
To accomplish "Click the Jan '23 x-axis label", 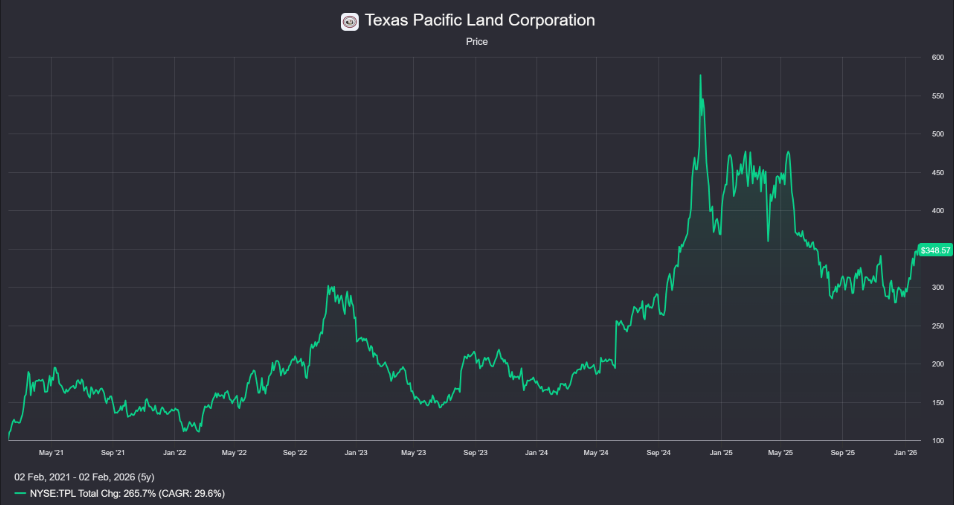I will [356, 453].
